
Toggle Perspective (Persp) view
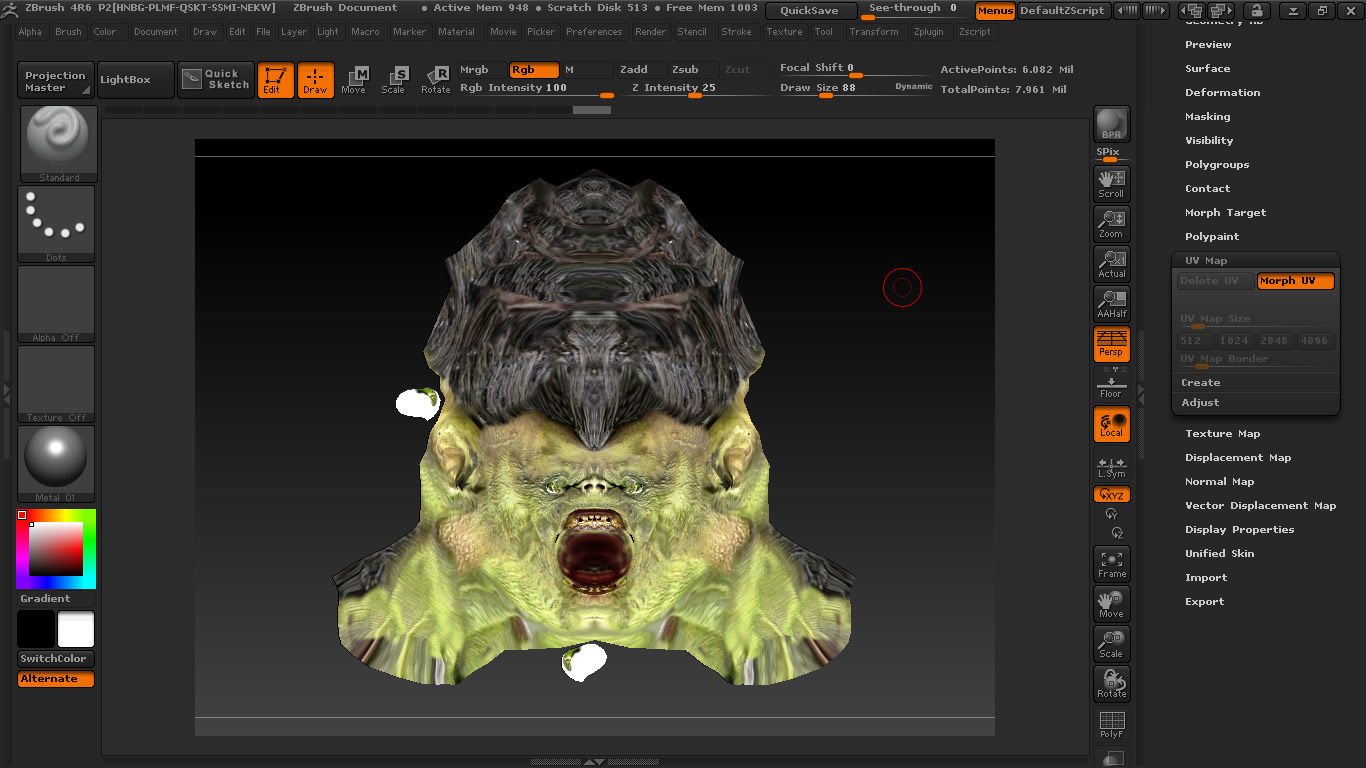pyautogui.click(x=1111, y=343)
